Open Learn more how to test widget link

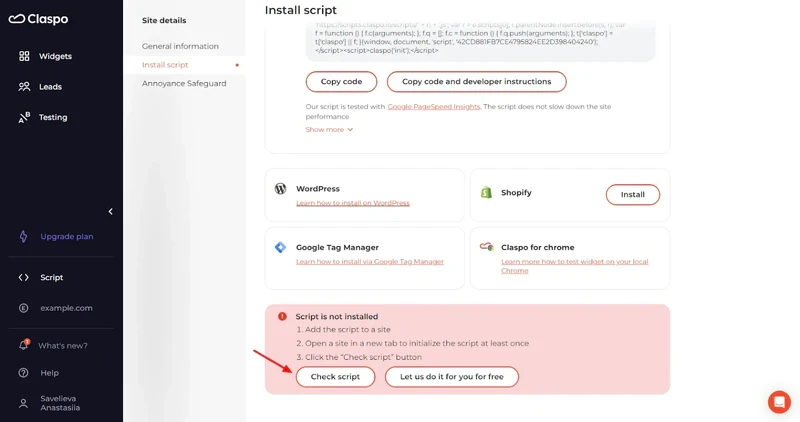[574, 266]
